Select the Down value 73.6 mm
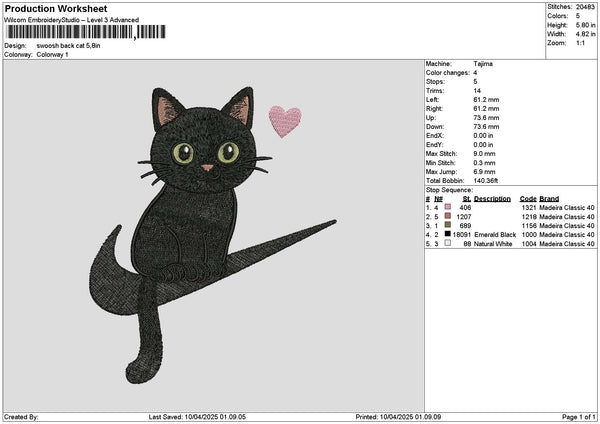The image size is (600, 424). pos(486,127)
